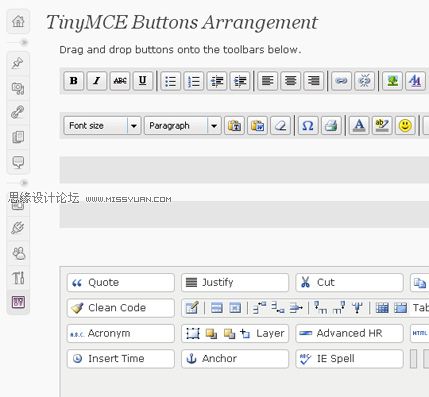Click the unlink broken chain icon
Screen dimensions: 429x397
click(x=364, y=81)
